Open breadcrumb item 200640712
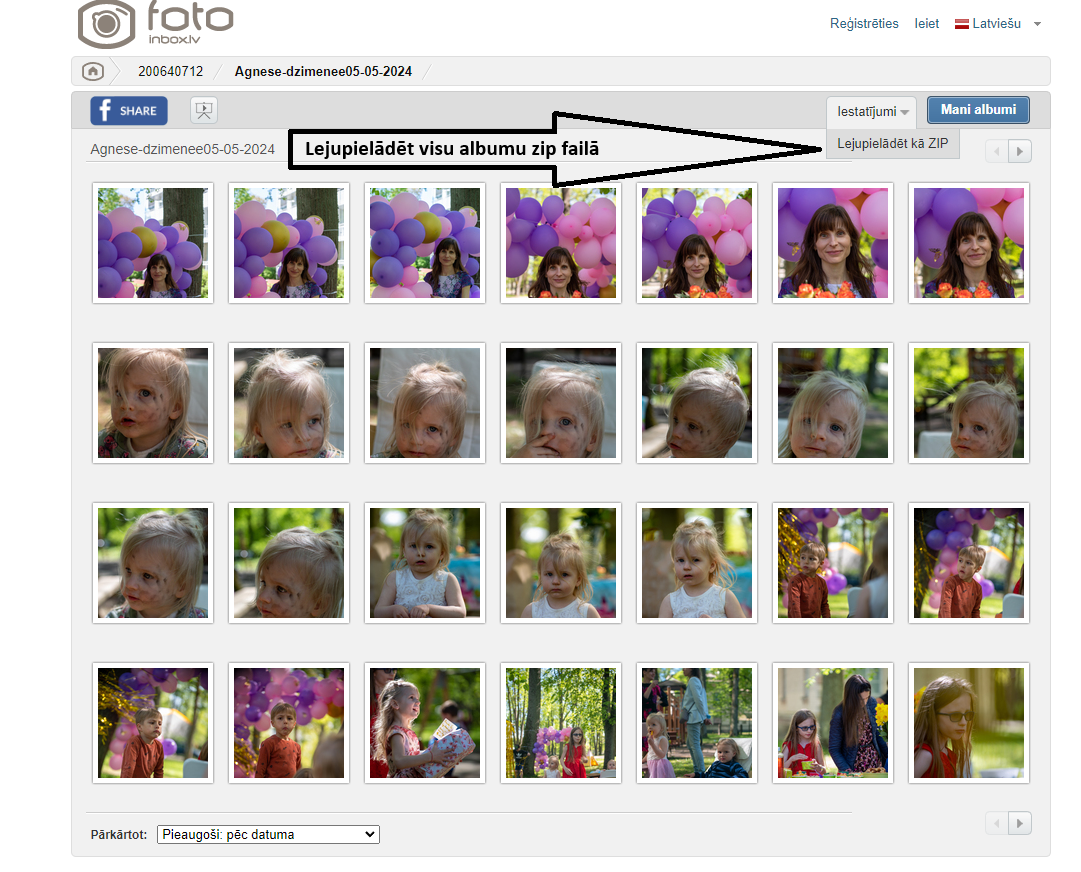The width and height of the screenshot is (1081, 872). (170, 71)
